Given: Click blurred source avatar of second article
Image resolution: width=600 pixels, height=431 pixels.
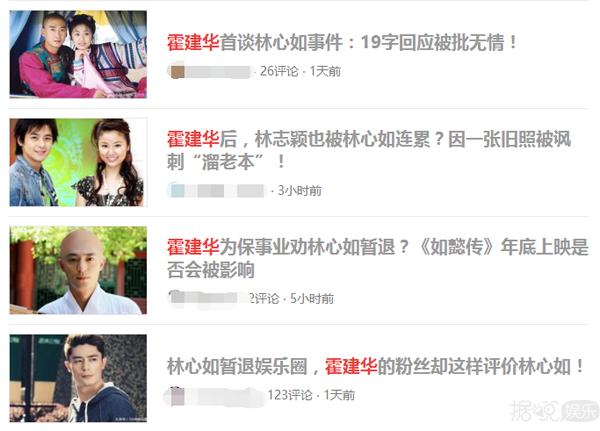Looking at the screenshot, I should click(177, 190).
